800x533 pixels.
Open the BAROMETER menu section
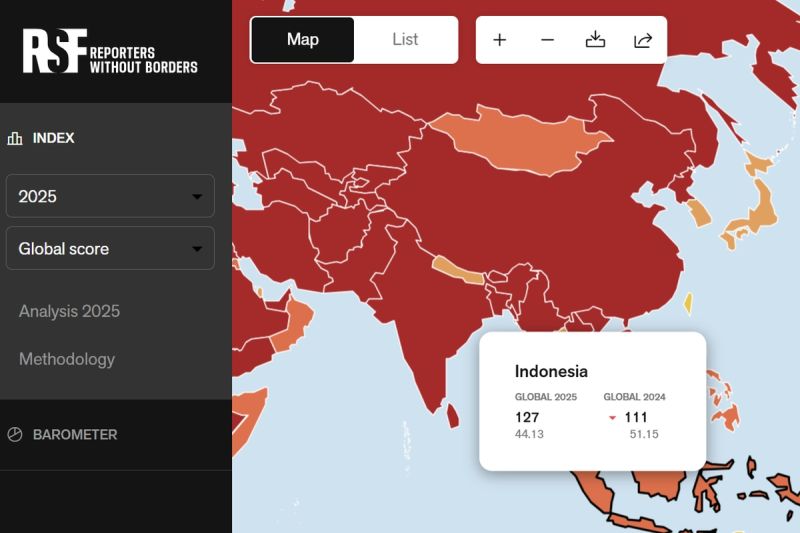pos(75,435)
